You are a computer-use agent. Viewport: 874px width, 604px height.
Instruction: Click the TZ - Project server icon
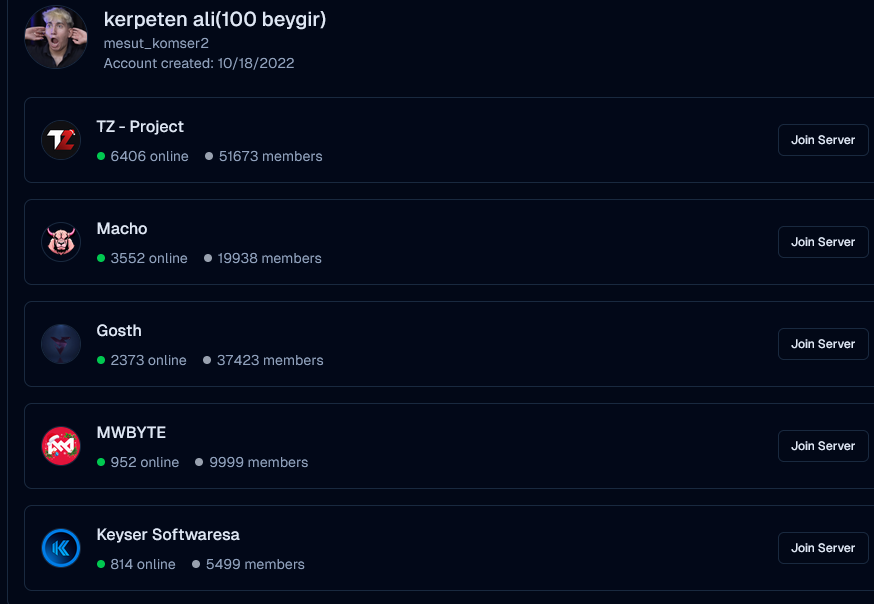pyautogui.click(x=61, y=140)
